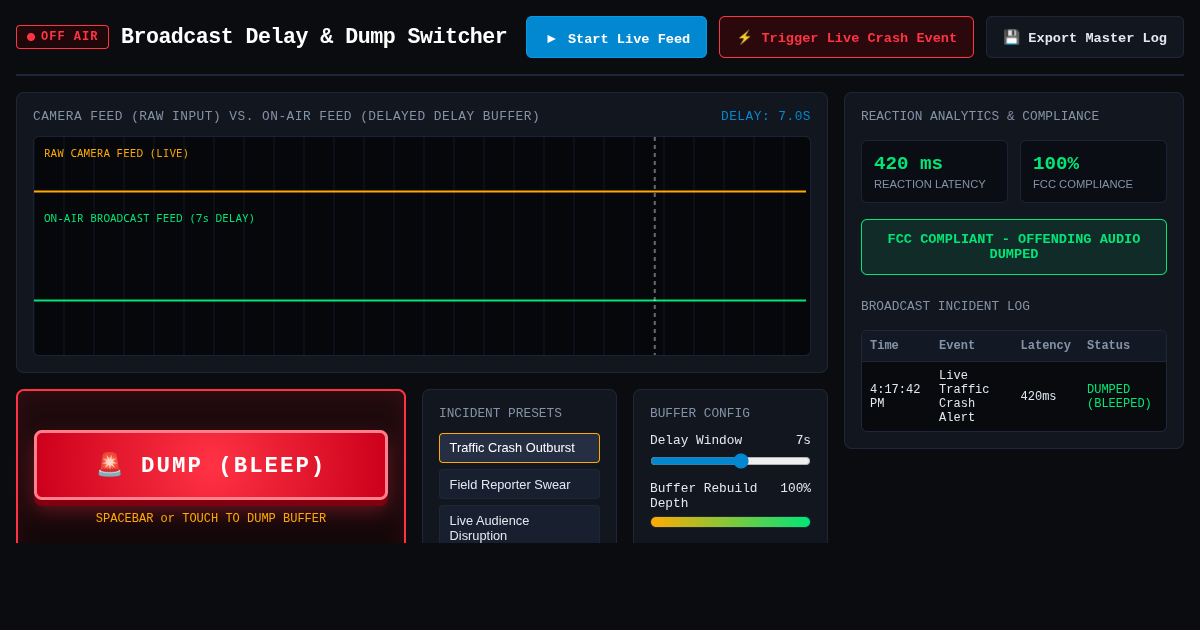
Task: Click the 100% FCC compliance value
Action: [x=1056, y=163]
